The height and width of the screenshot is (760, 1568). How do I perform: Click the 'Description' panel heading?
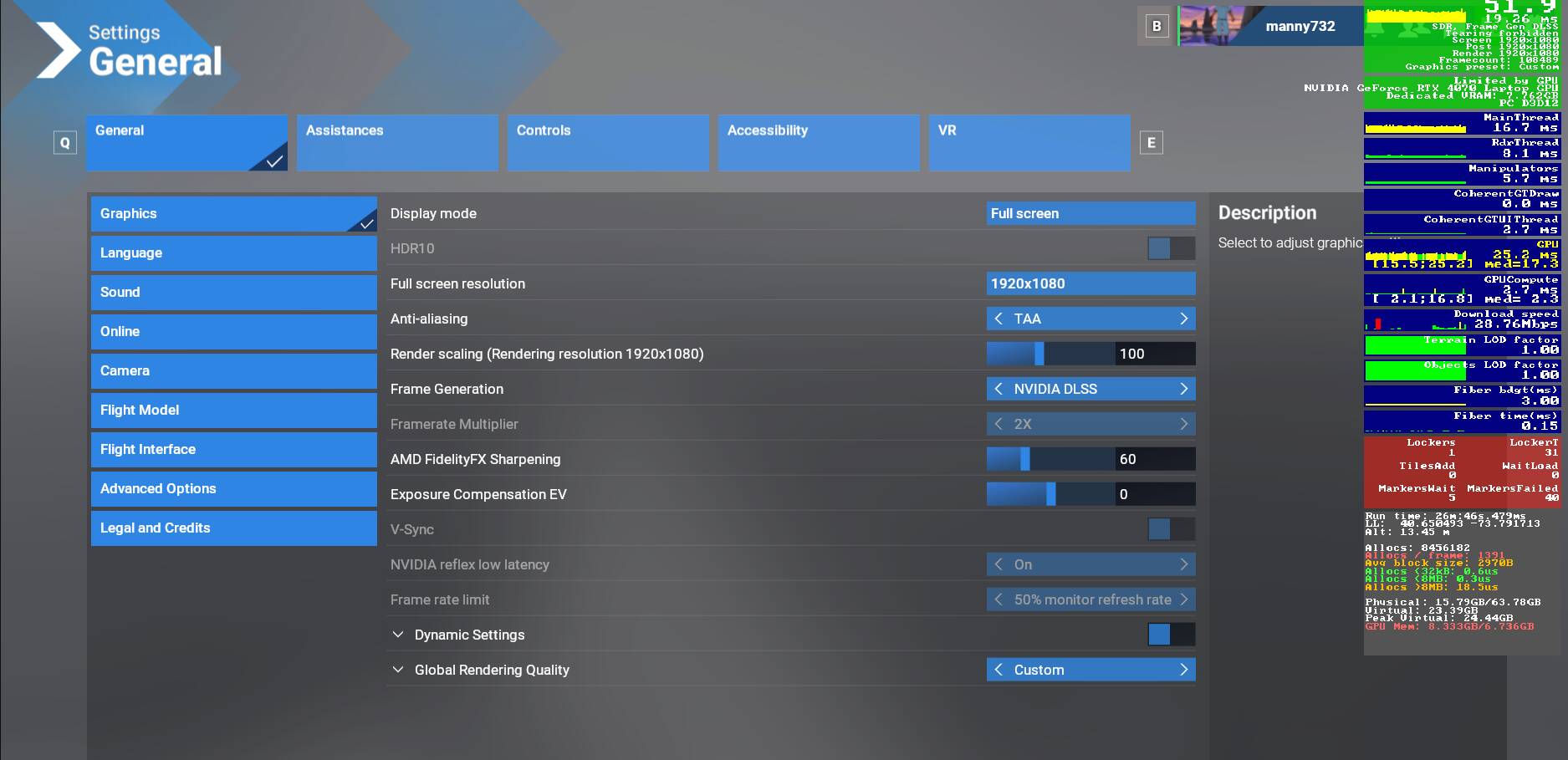(x=1267, y=212)
